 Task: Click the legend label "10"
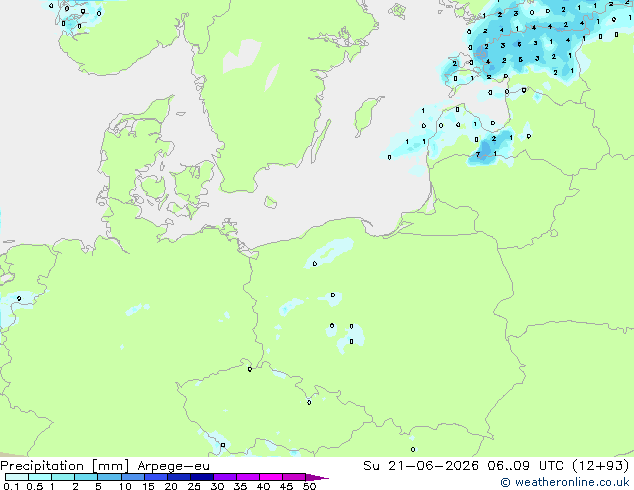(x=125, y=486)
